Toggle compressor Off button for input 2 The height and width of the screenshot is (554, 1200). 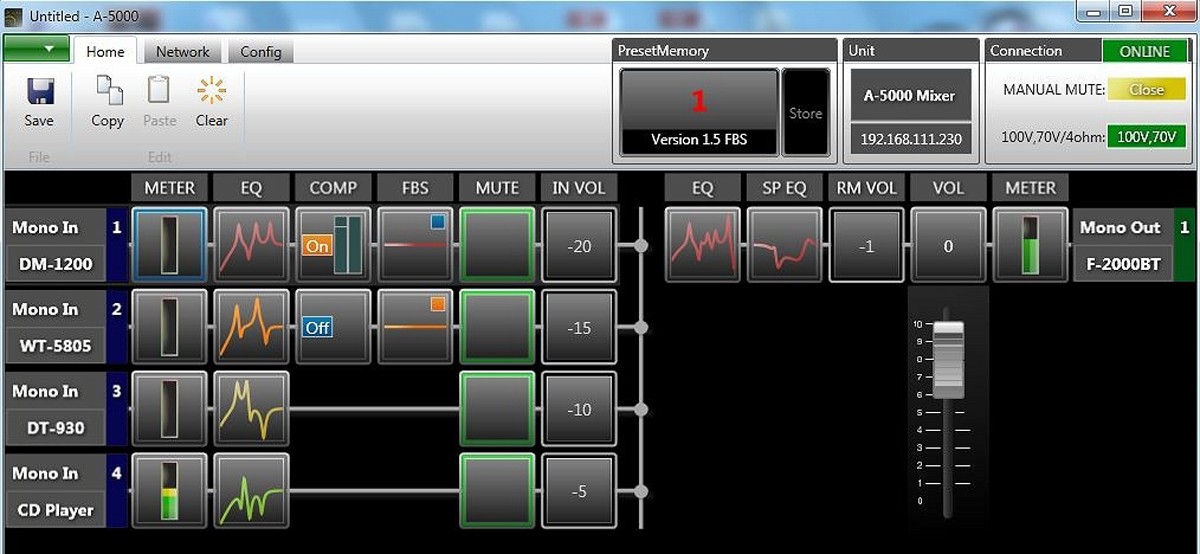pos(317,328)
